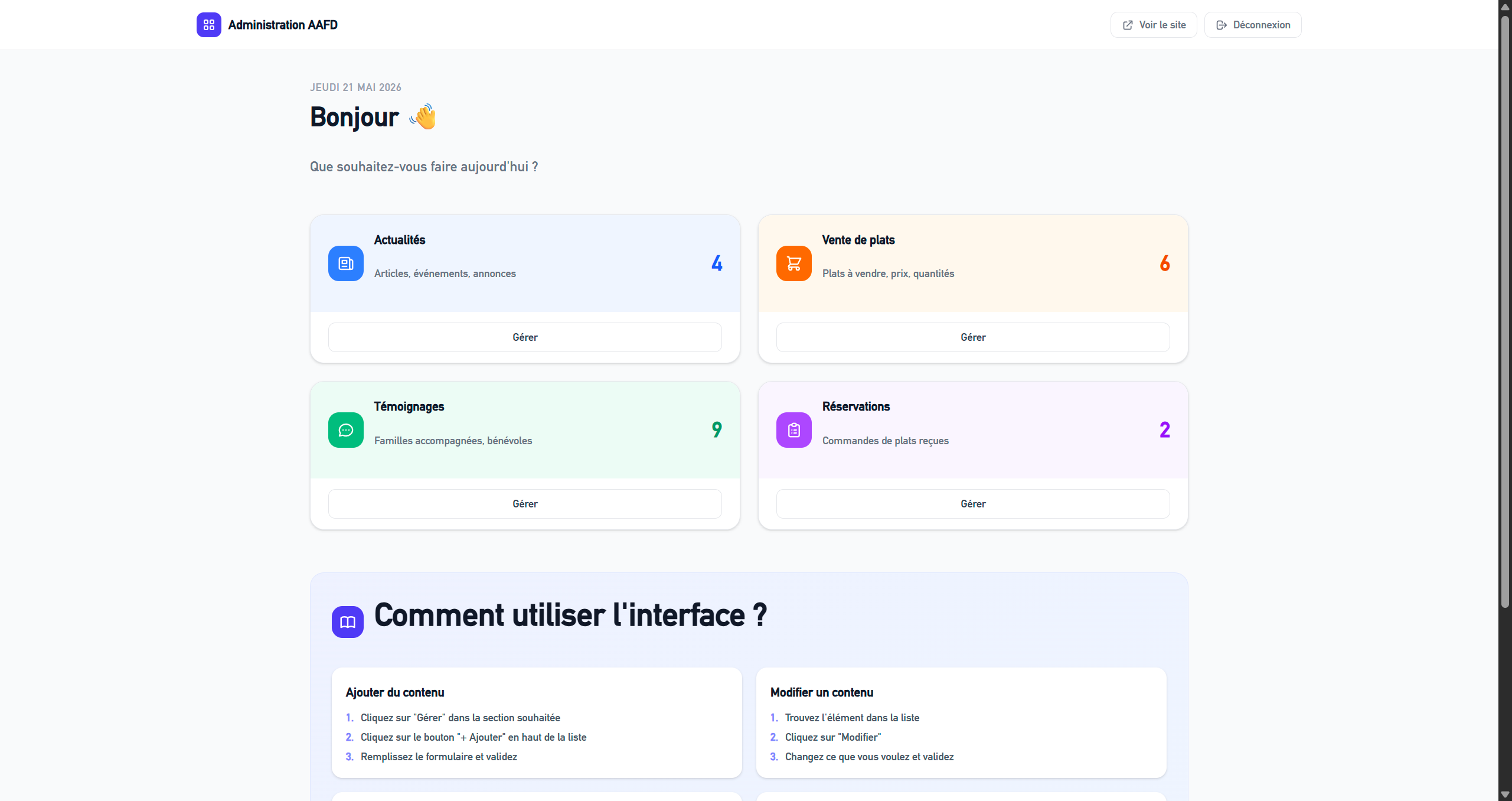Click 'Comment utiliser l'interface ?' heading
This screenshot has width=1512, height=801.
pyautogui.click(x=571, y=615)
